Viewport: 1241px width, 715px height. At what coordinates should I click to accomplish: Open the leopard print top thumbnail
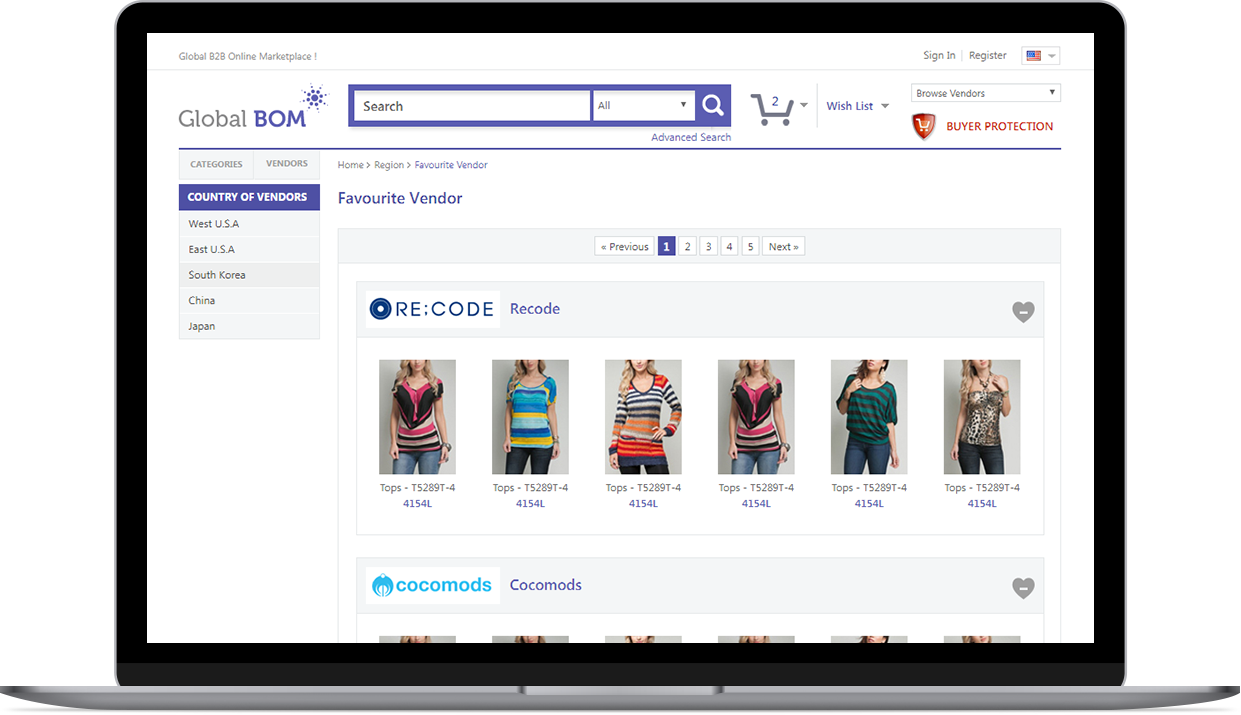pyautogui.click(x=982, y=417)
